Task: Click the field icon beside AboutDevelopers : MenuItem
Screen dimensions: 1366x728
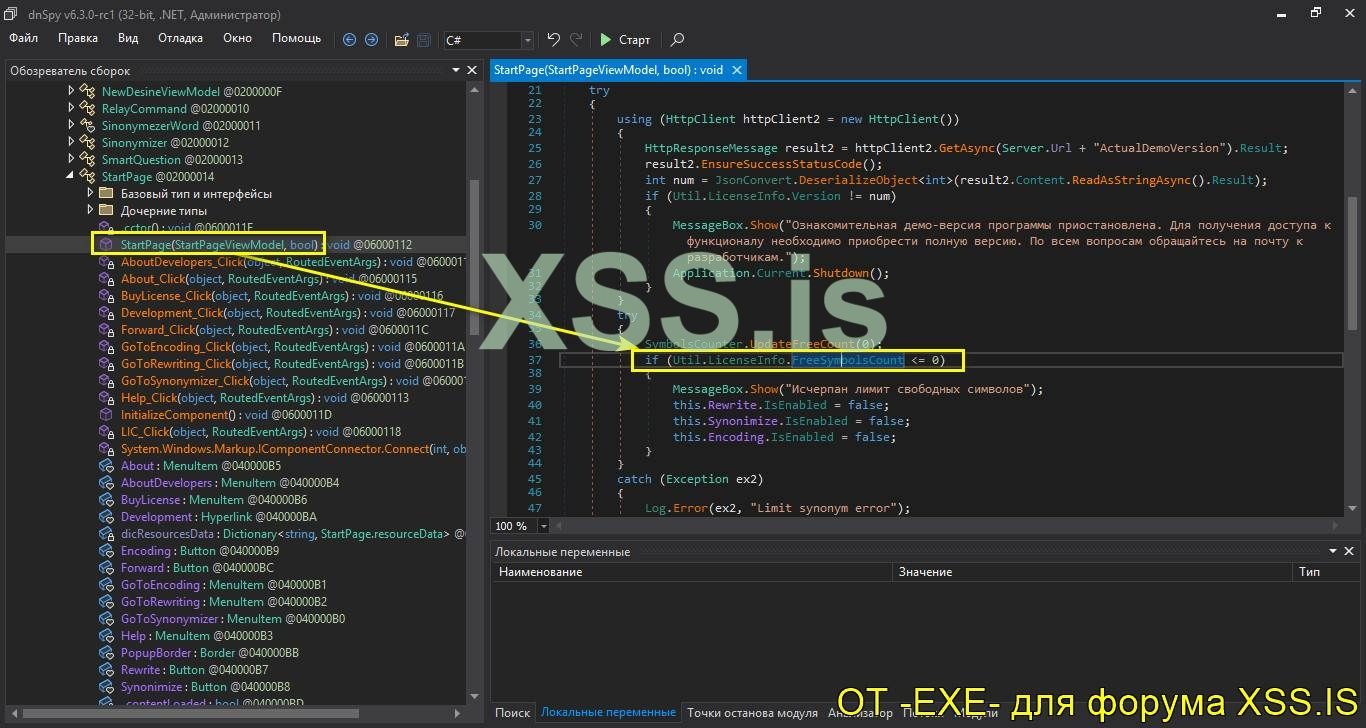Action: [106, 483]
